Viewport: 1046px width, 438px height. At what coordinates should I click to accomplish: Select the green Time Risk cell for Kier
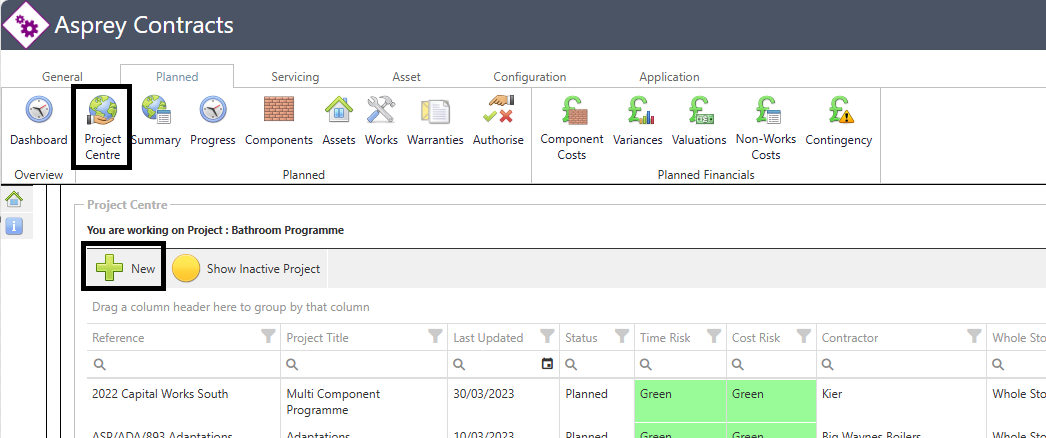(x=680, y=402)
